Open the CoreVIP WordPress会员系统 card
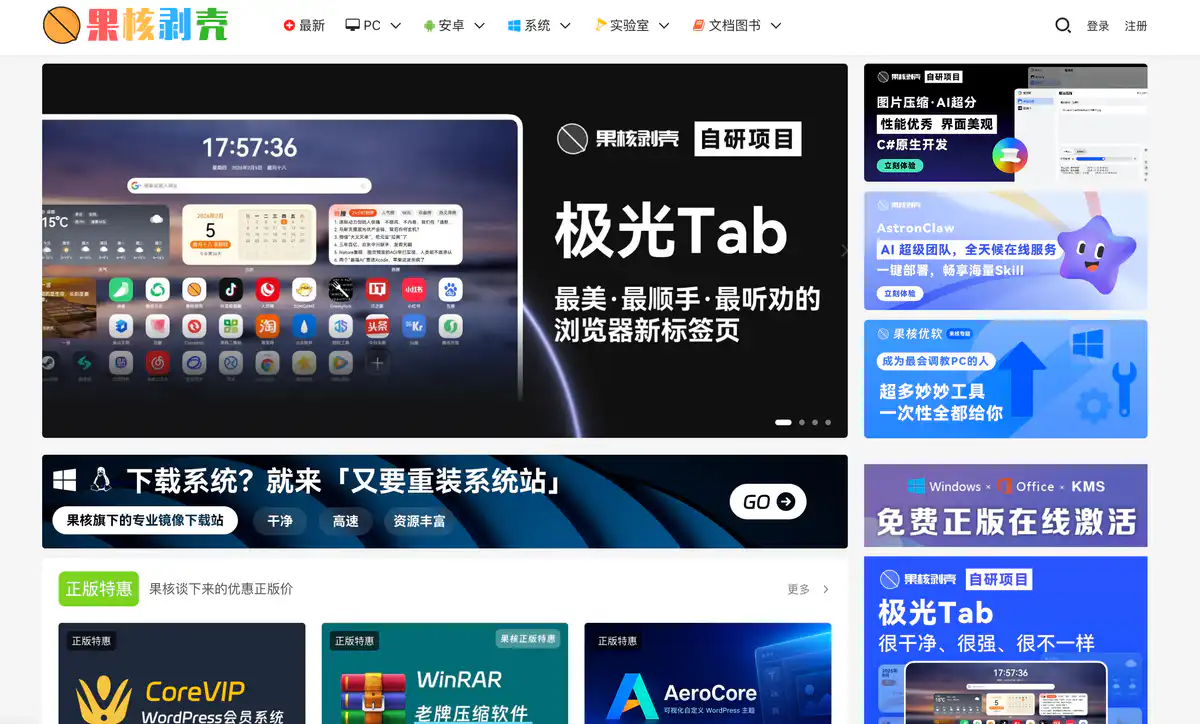 pos(182,673)
